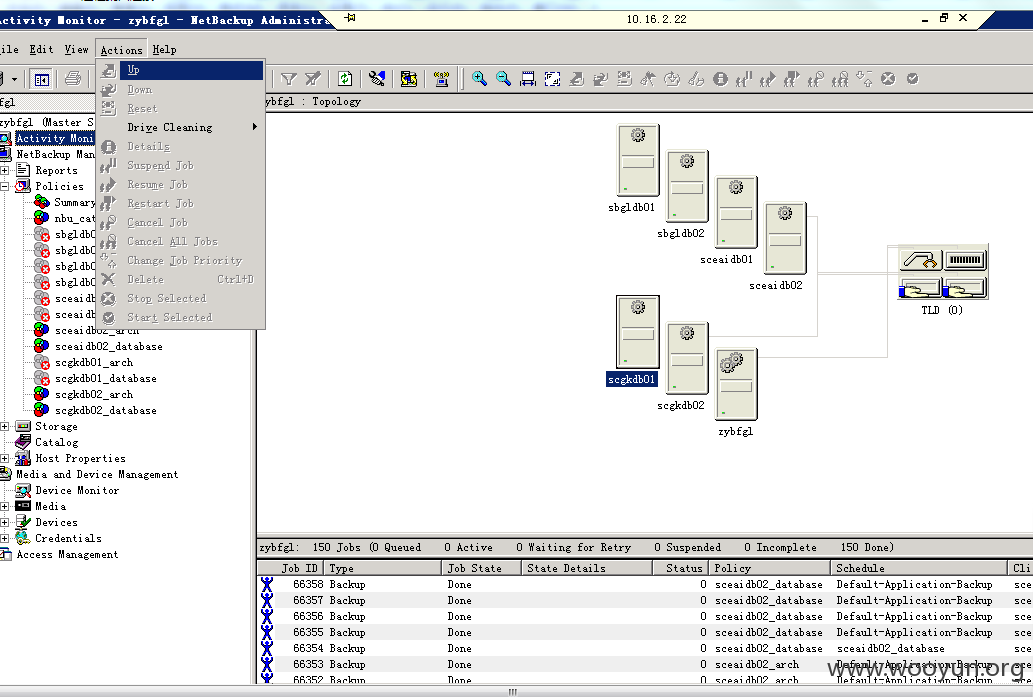Open the View menu
Image resolution: width=1033 pixels, height=697 pixels.
pos(76,49)
